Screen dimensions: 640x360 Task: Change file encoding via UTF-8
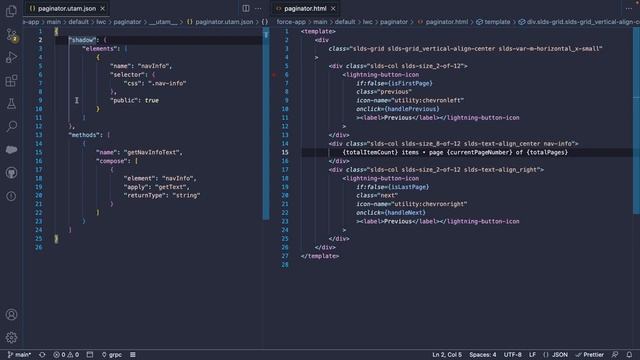pyautogui.click(x=512, y=355)
